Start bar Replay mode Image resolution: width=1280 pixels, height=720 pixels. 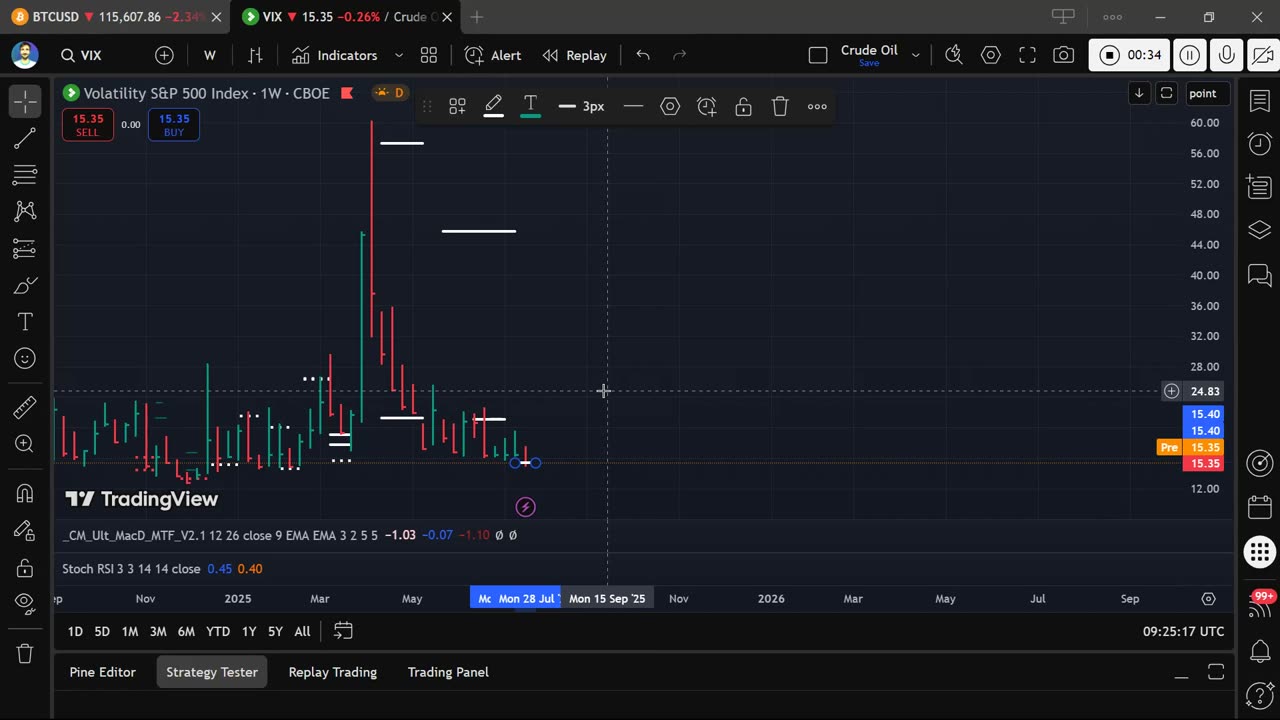tap(574, 55)
